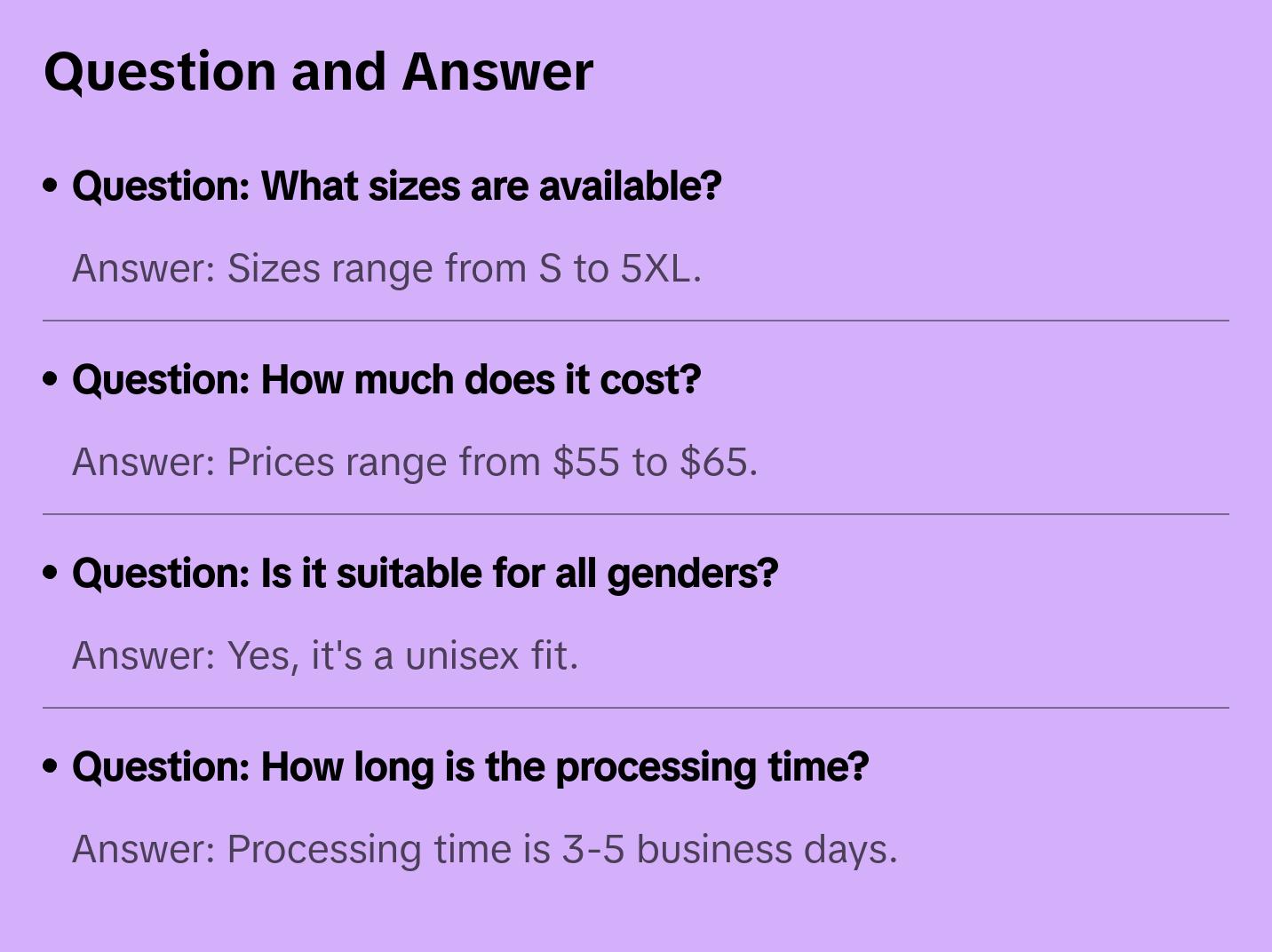Click the answer about prices ranging

415,462
